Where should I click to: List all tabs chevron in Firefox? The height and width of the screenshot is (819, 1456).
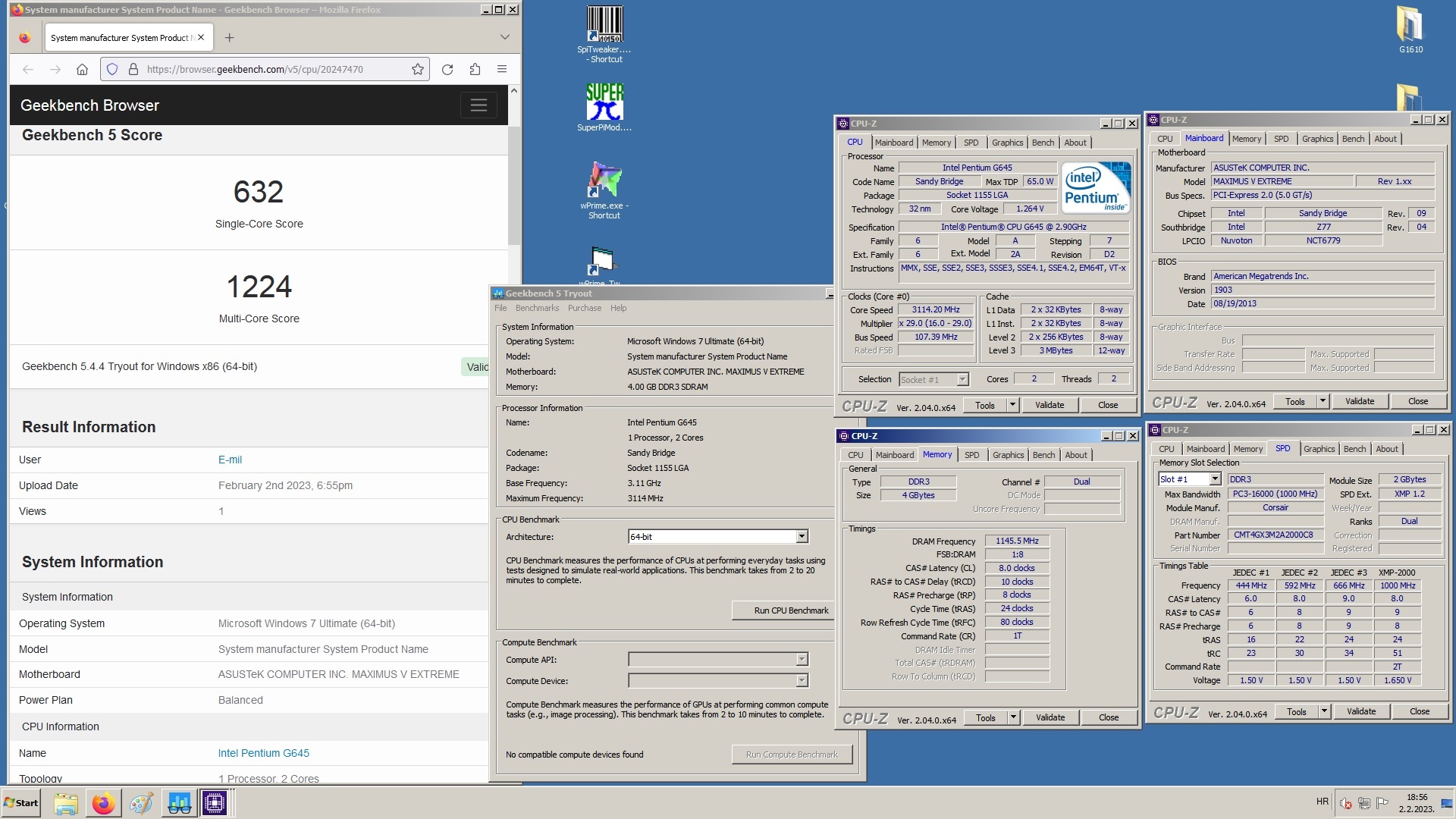(x=505, y=37)
